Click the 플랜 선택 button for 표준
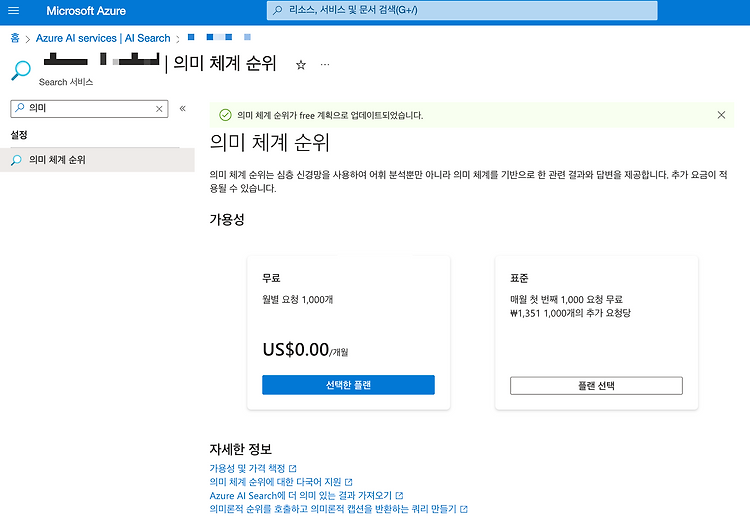The height and width of the screenshot is (522, 750). point(596,386)
